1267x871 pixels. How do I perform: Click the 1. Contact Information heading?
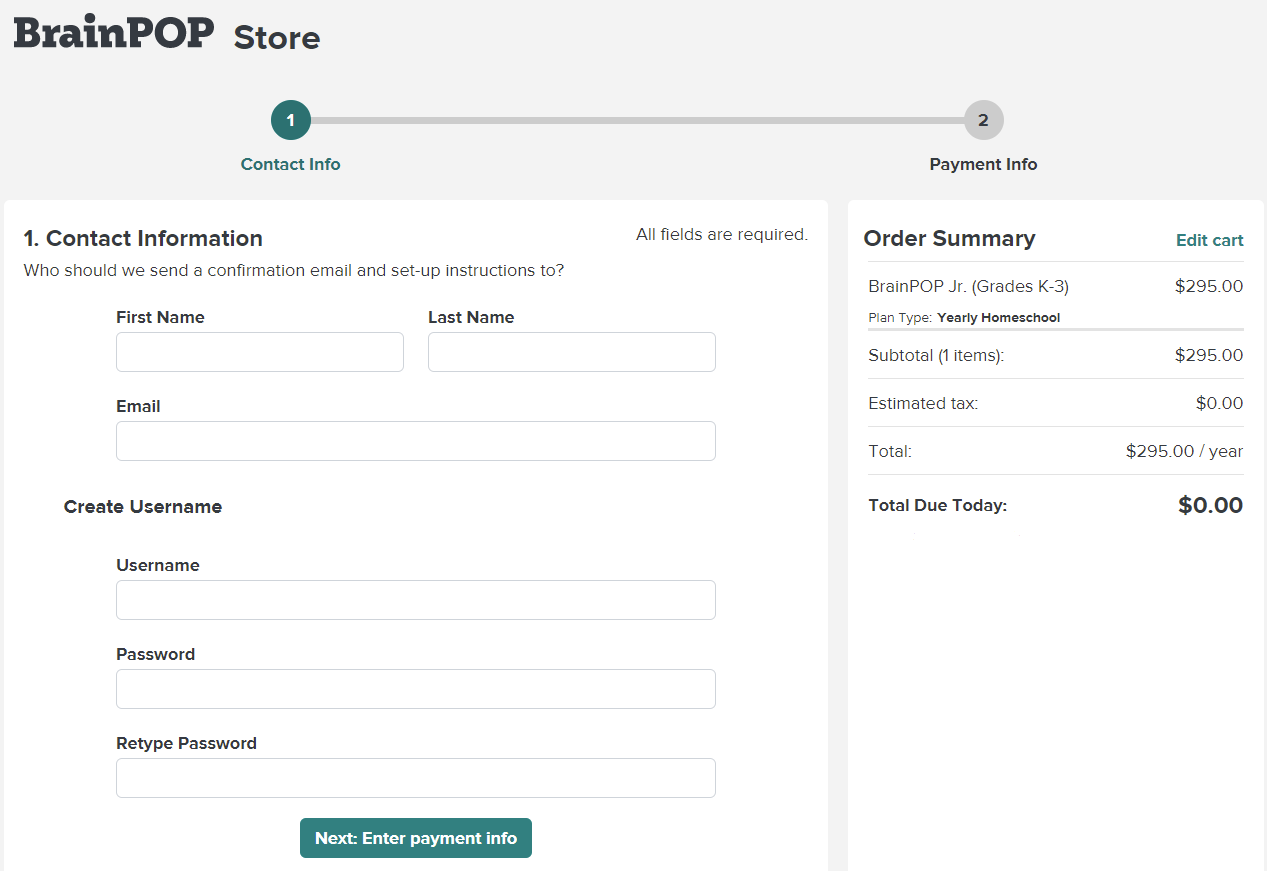pos(143,238)
